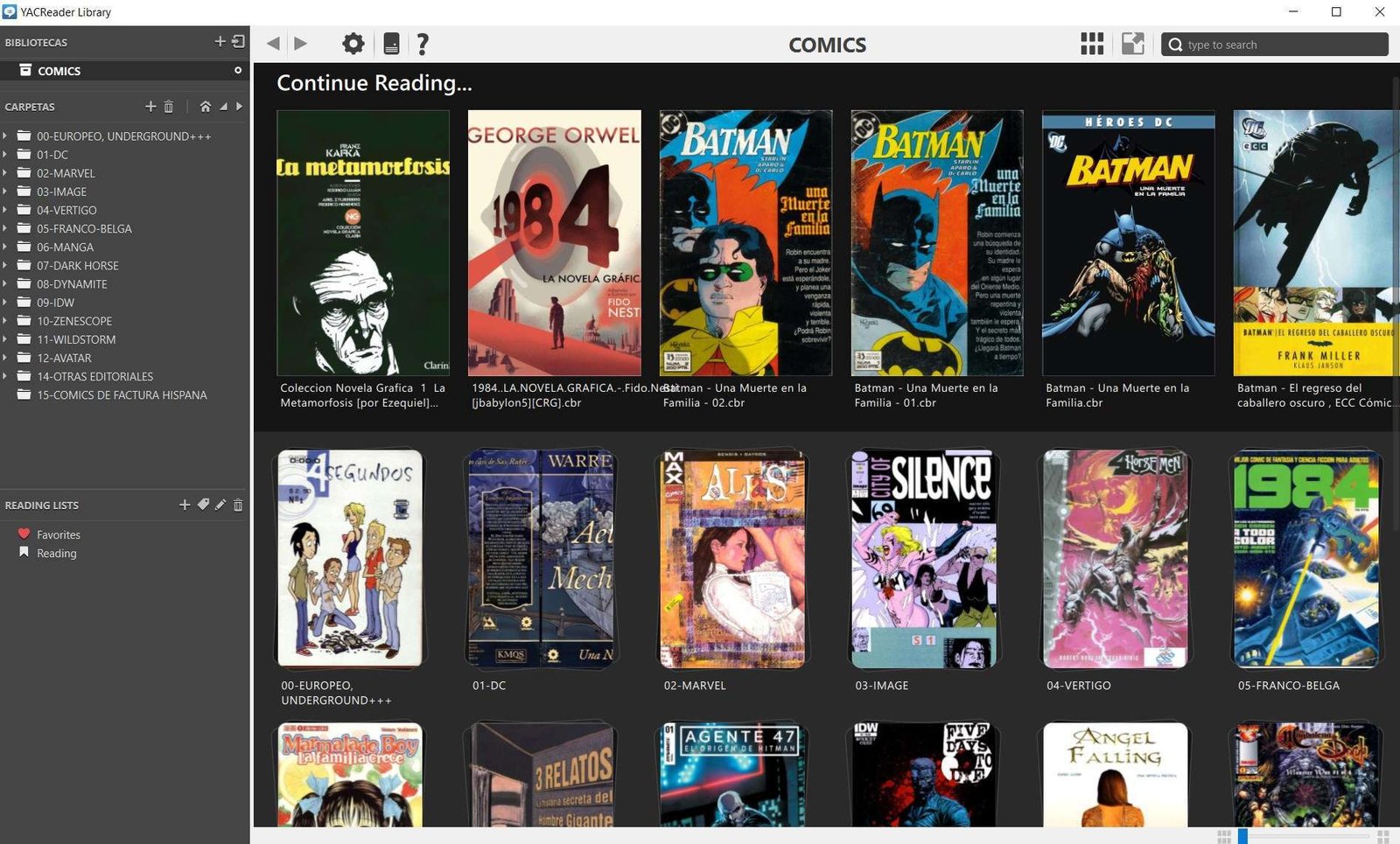1400x844 pixels.
Task: Click the small grid icon beside slider
Action: (1224, 837)
